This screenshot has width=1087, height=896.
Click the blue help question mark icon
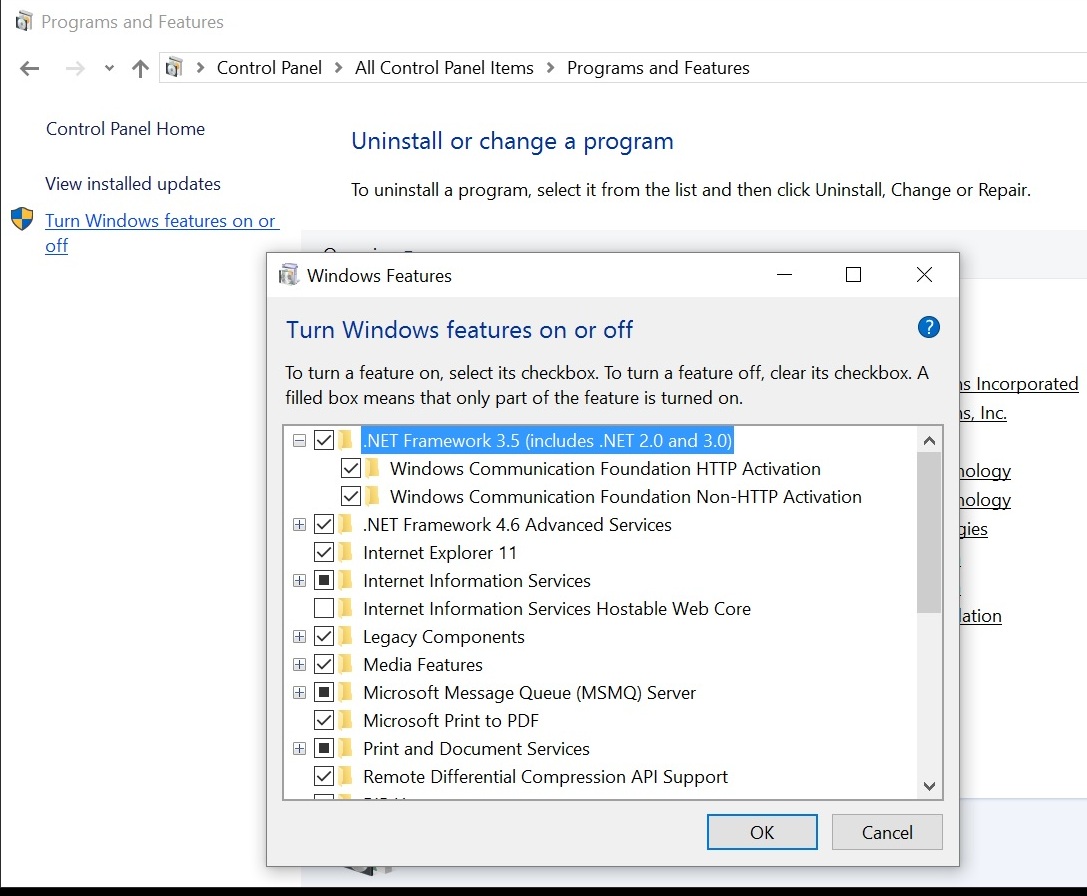(928, 327)
